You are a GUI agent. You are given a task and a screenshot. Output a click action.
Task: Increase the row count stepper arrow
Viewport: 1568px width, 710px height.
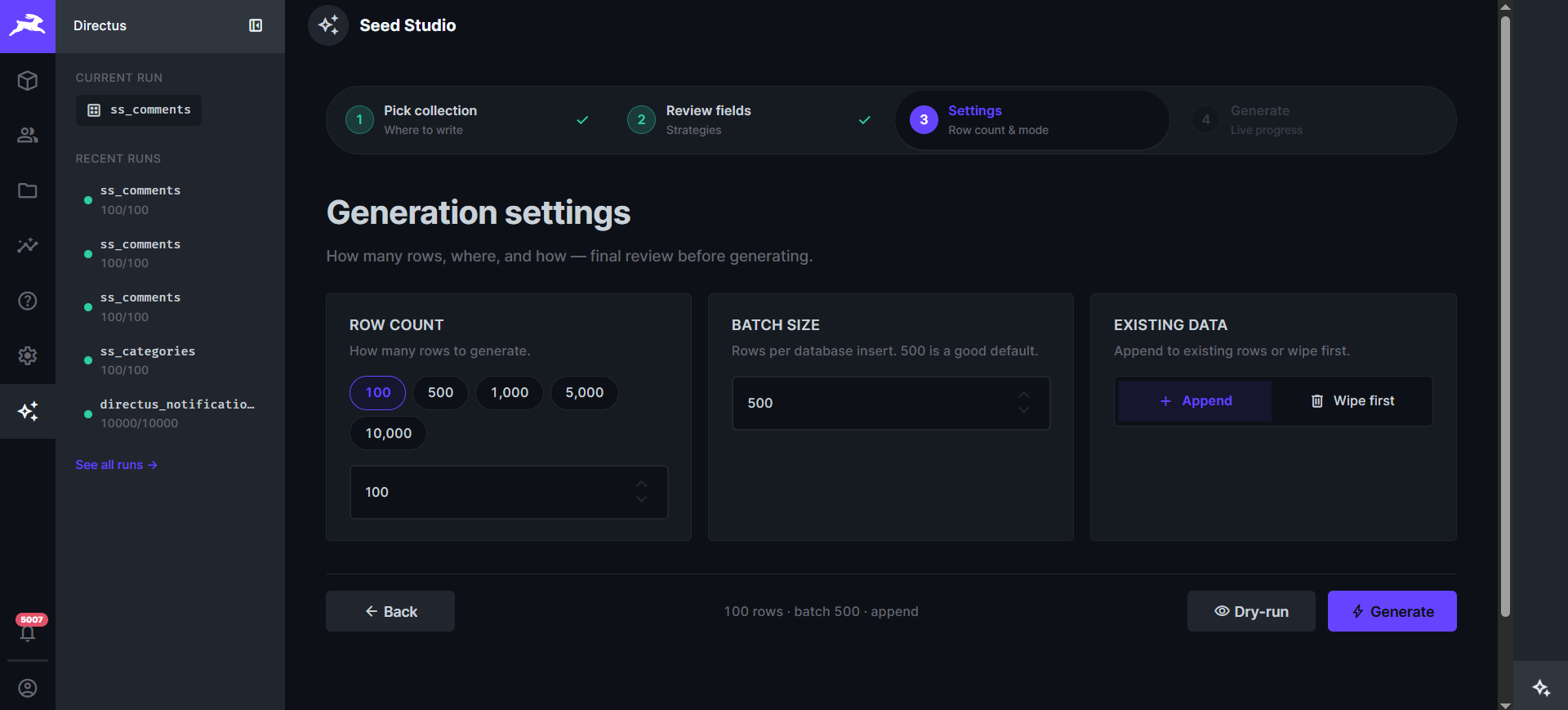point(642,484)
